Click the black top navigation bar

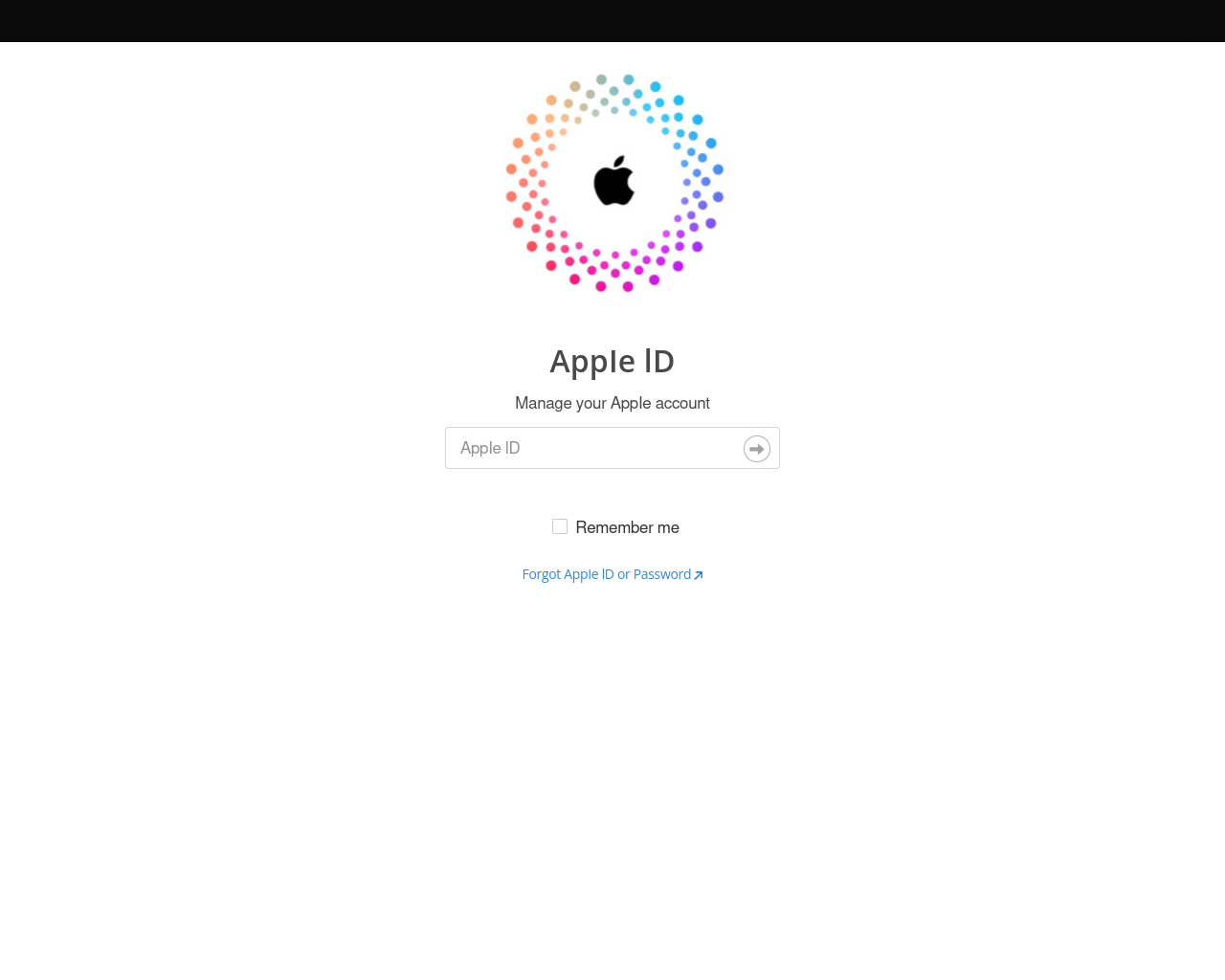612,21
